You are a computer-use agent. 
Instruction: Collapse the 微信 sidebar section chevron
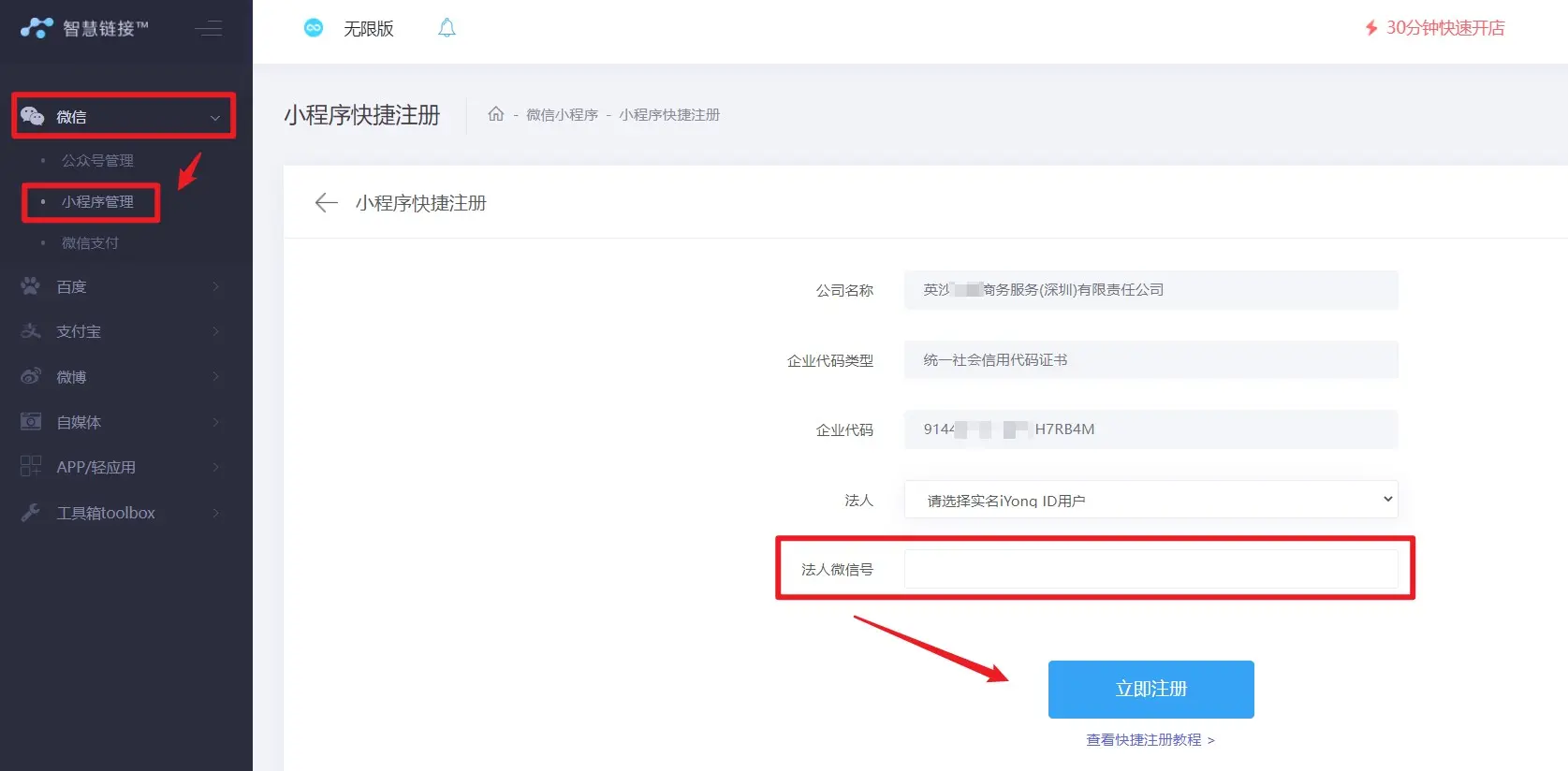pos(215,118)
